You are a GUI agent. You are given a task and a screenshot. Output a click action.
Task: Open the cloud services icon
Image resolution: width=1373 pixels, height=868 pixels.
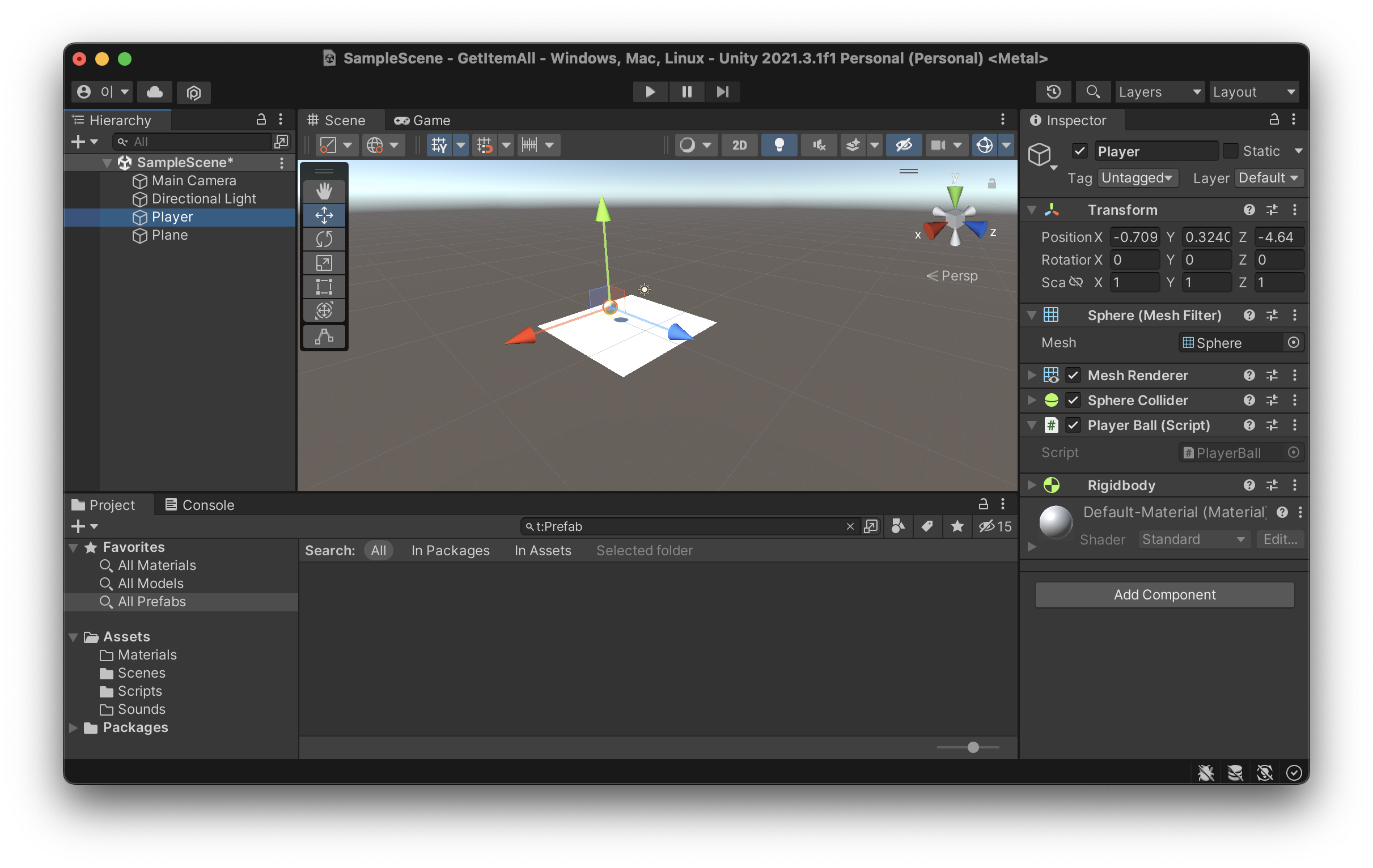coord(155,92)
